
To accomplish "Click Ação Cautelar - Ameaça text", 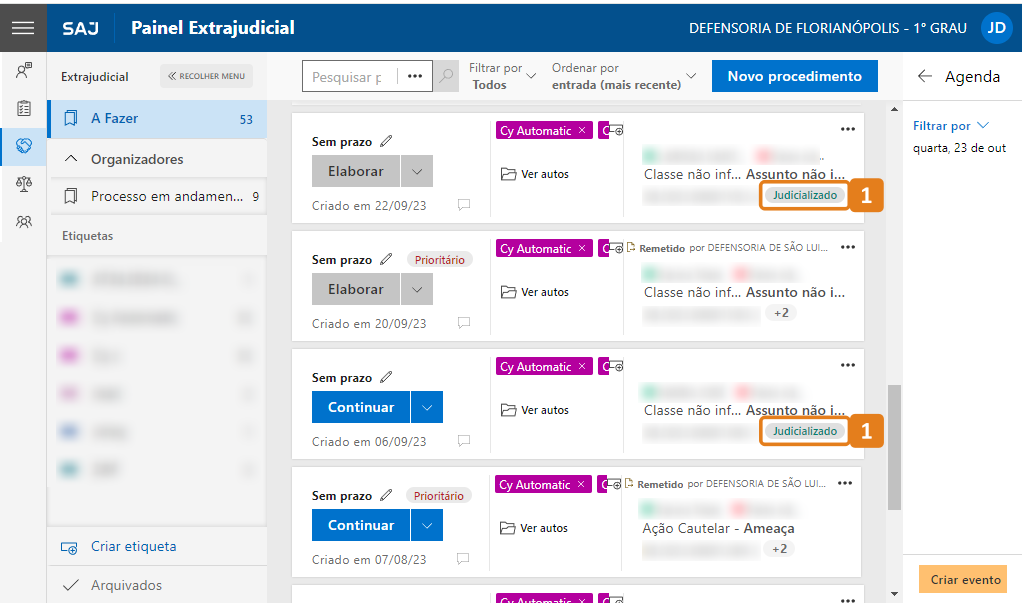I will 718,529.
